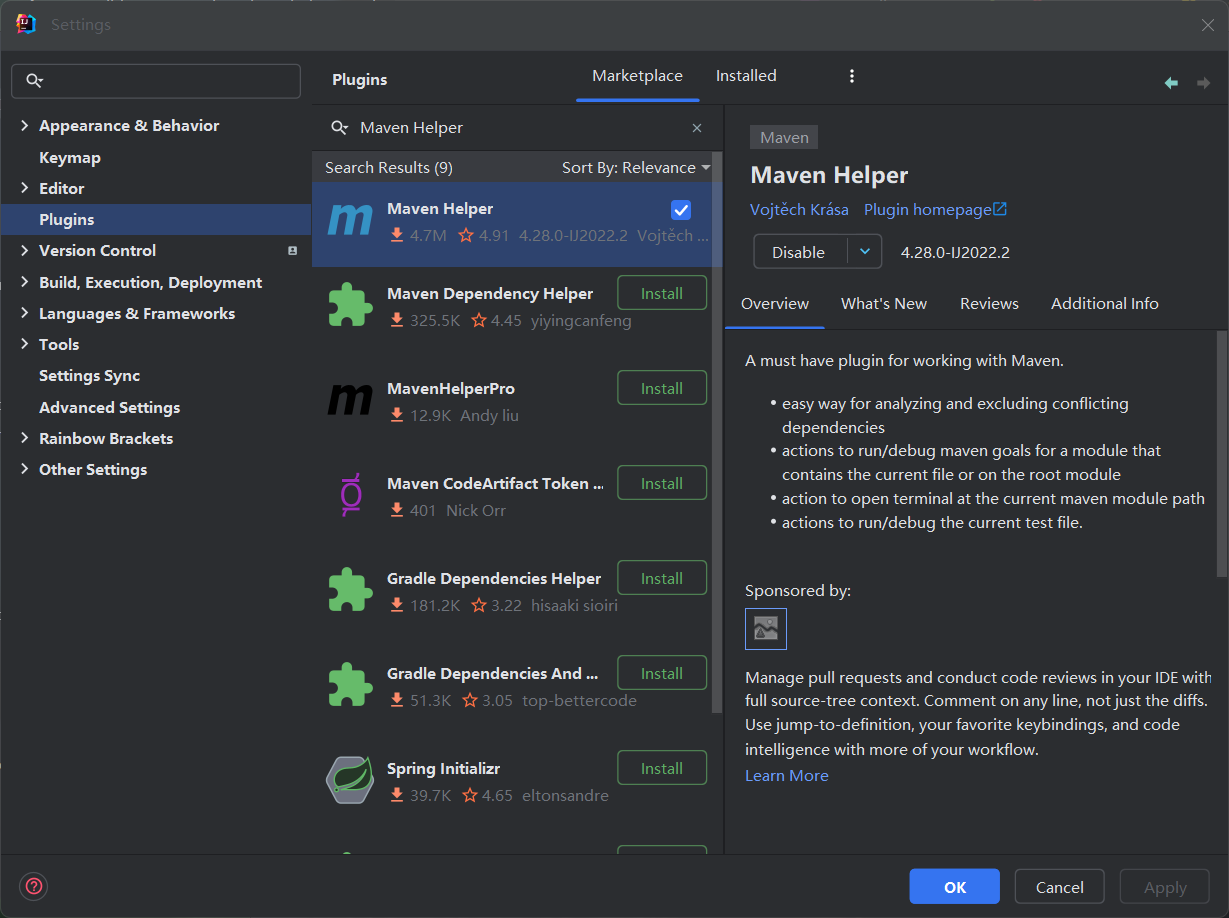Install the Spring Initializr plugin
Image resolution: width=1229 pixels, height=918 pixels.
662,768
